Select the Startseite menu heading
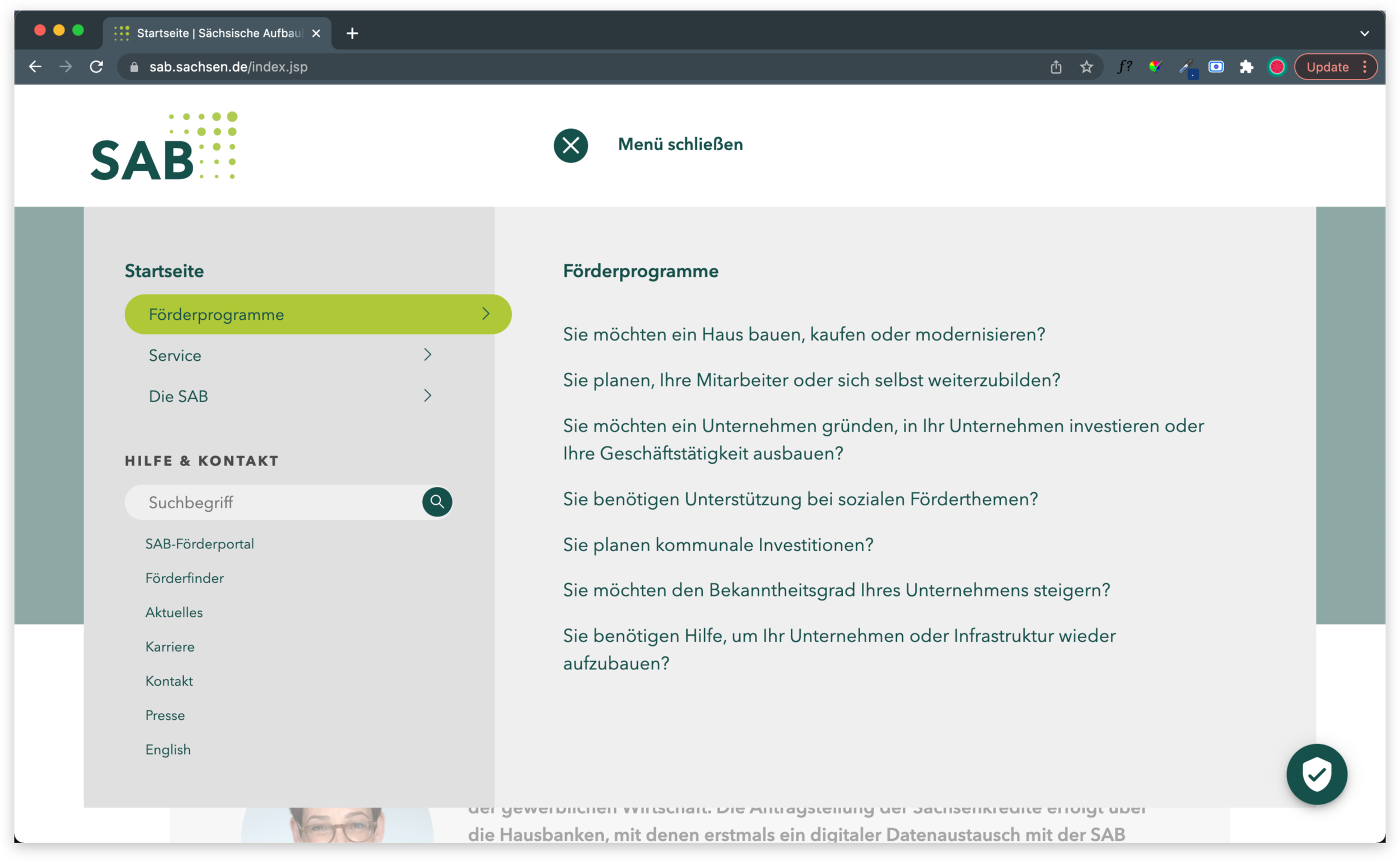This screenshot has width=1400, height=861. coord(164,271)
